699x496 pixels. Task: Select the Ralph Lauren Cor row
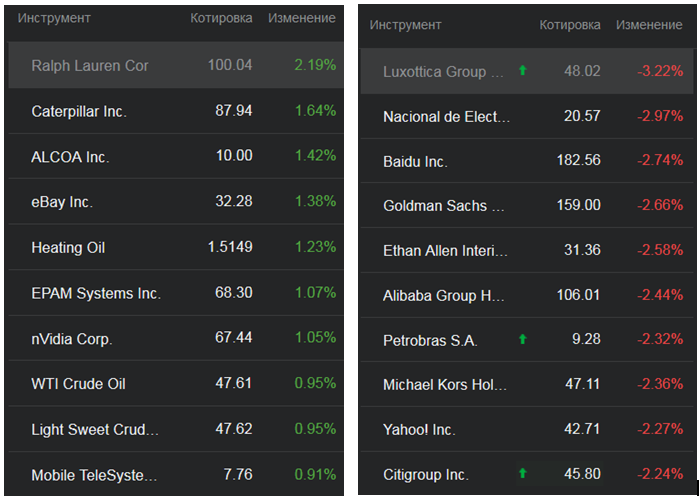point(90,65)
